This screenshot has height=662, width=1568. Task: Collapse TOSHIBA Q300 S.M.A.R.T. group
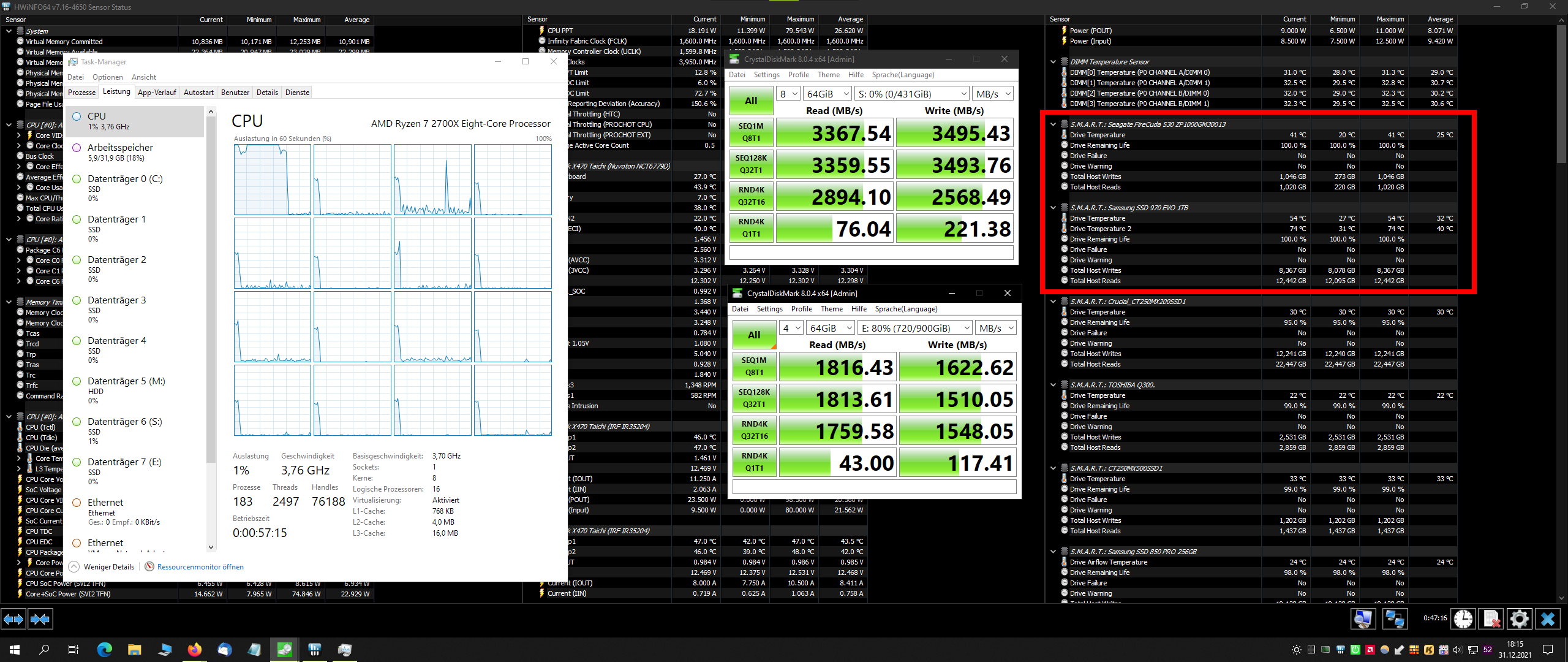coord(1053,385)
